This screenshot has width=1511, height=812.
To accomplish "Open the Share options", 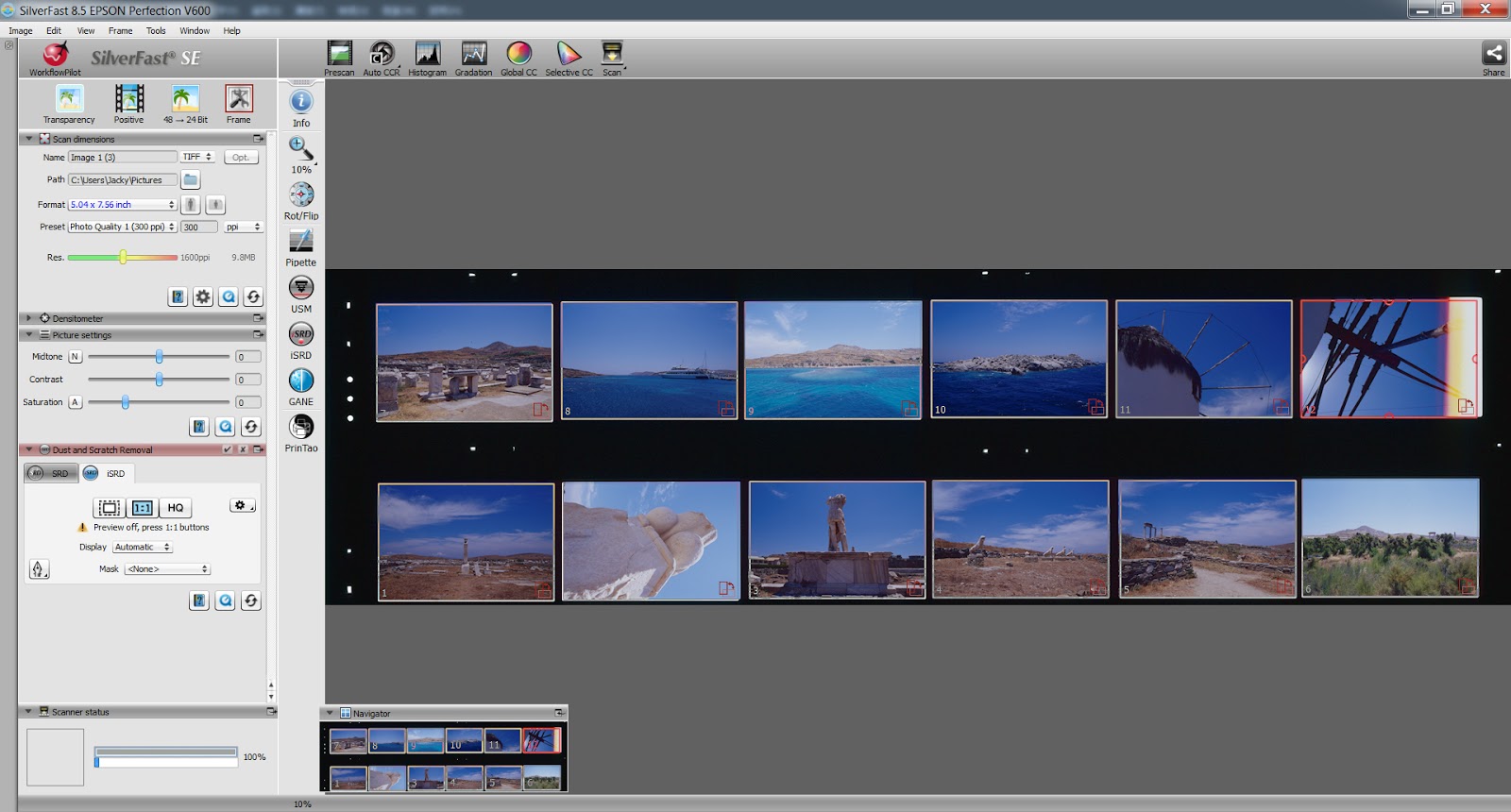I will (x=1493, y=58).
